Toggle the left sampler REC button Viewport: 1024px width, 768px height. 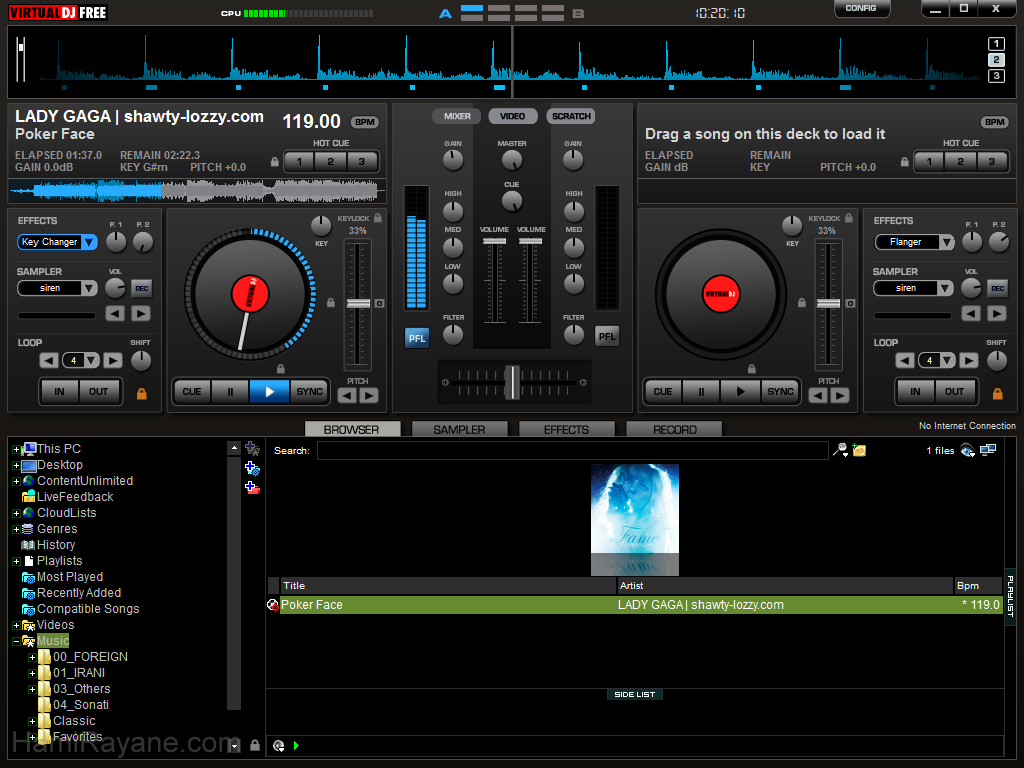click(x=142, y=288)
